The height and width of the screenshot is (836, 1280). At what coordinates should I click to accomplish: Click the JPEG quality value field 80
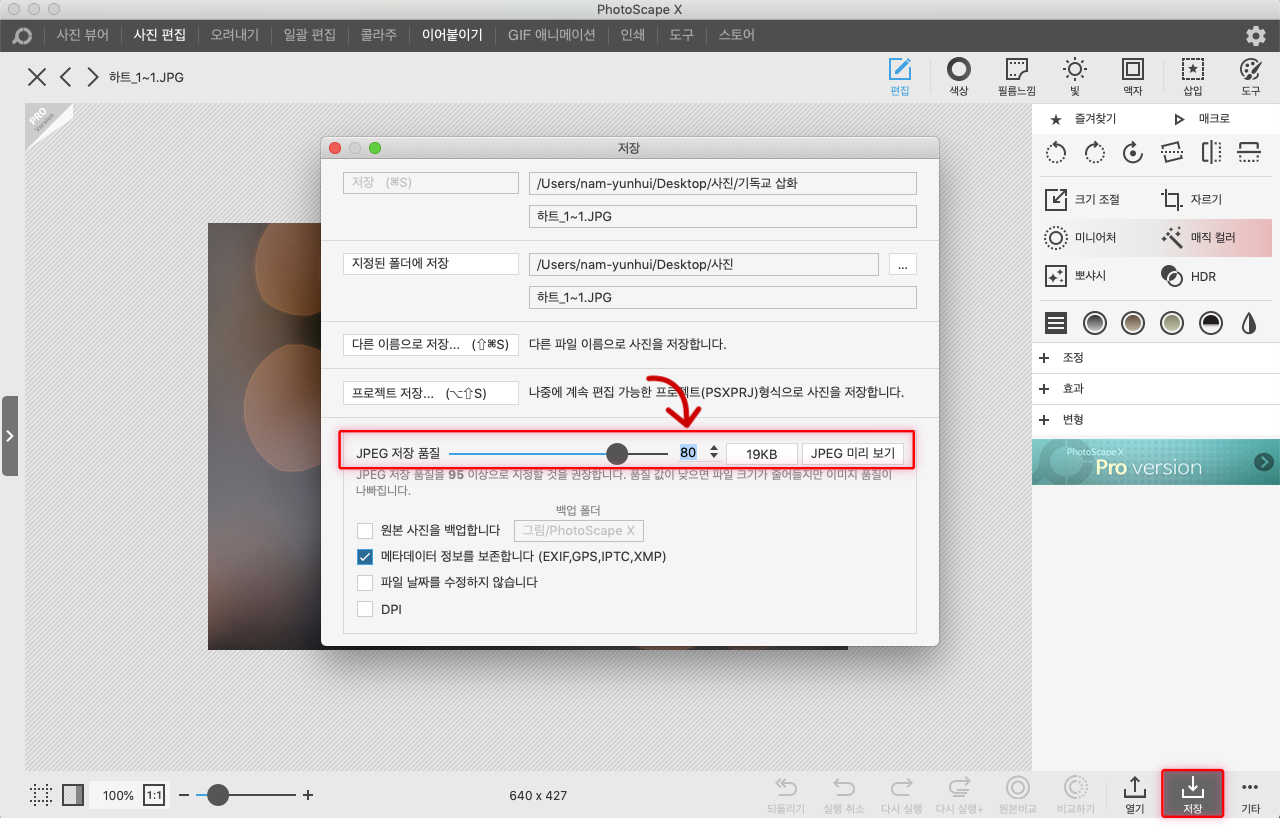(x=688, y=453)
